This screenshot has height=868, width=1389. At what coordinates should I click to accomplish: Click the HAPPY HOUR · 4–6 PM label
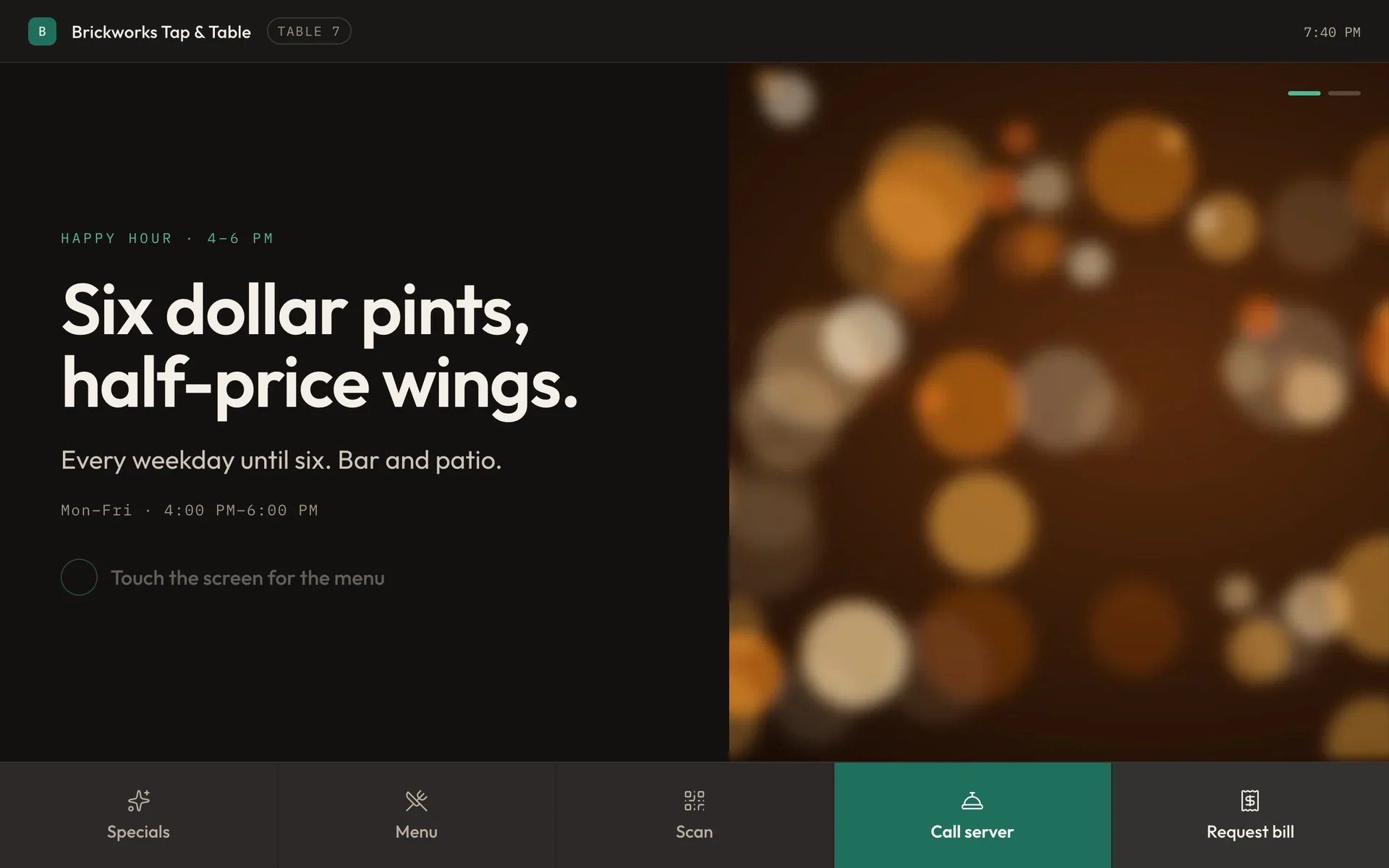coord(167,238)
